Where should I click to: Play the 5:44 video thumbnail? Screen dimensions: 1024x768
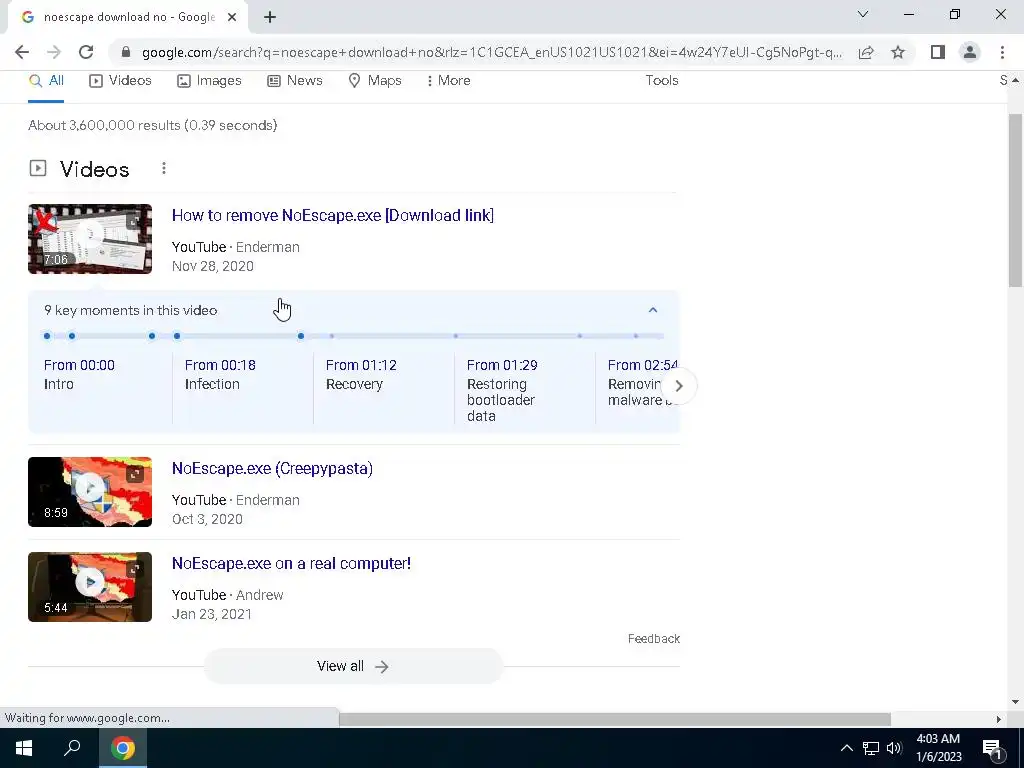point(90,587)
